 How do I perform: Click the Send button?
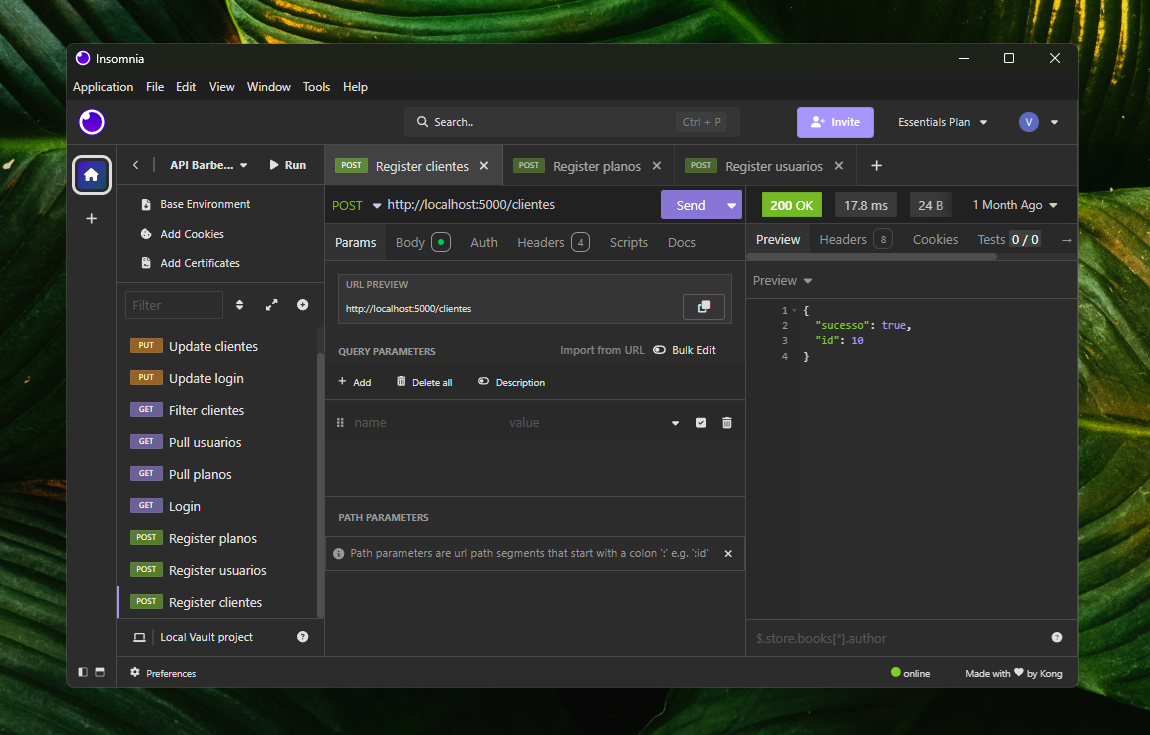click(x=690, y=204)
